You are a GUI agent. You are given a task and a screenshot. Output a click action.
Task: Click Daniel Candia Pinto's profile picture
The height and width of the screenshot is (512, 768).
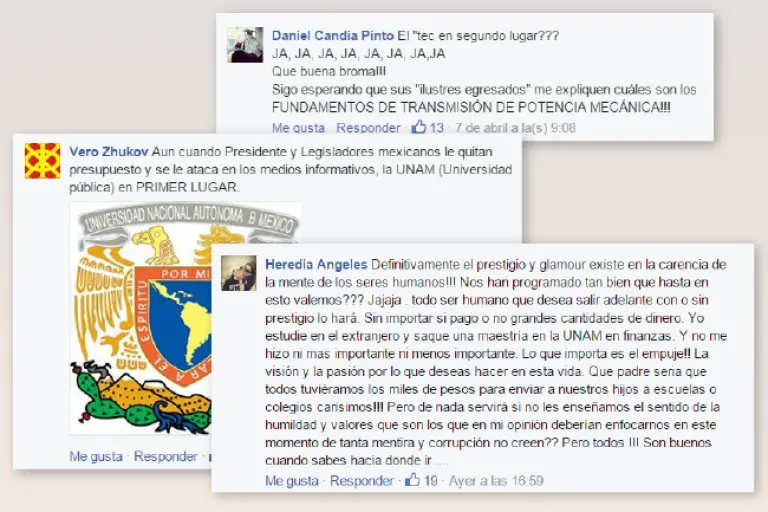click(x=245, y=45)
